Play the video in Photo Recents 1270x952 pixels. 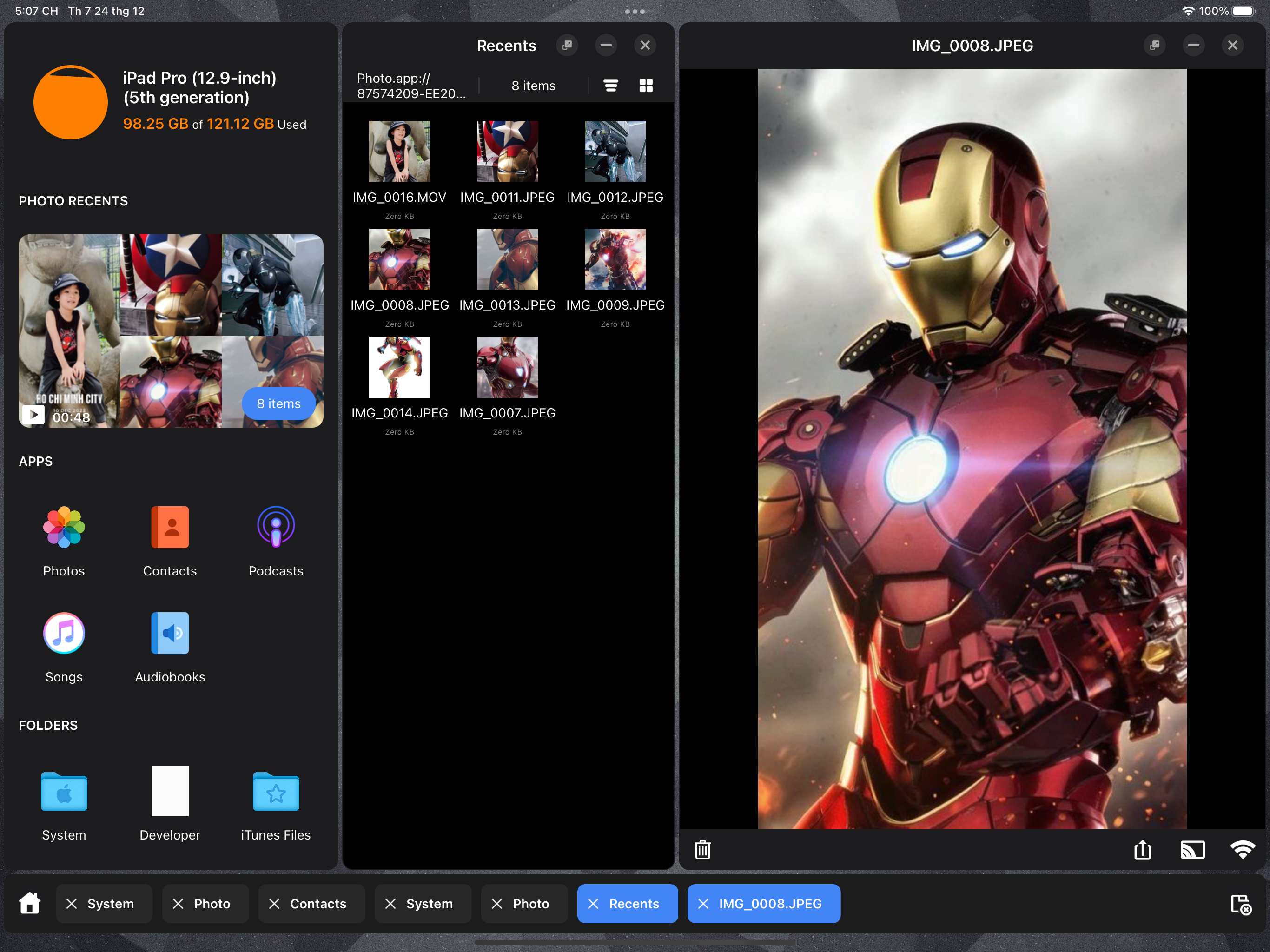(34, 414)
